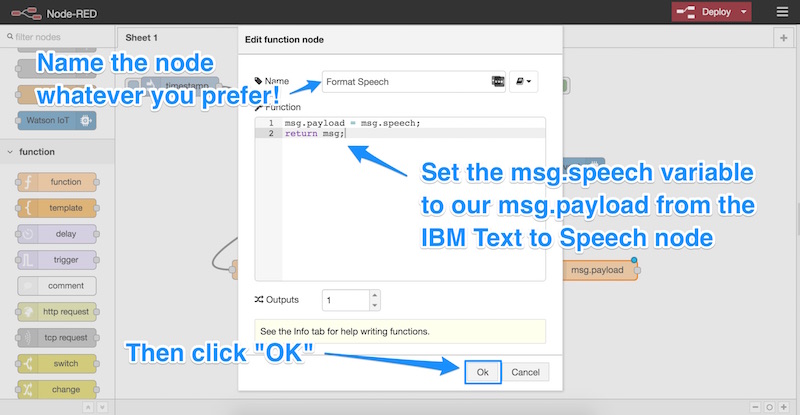Select the trigger node in the palette
This screenshot has height=415, width=800.
[x=57, y=260]
